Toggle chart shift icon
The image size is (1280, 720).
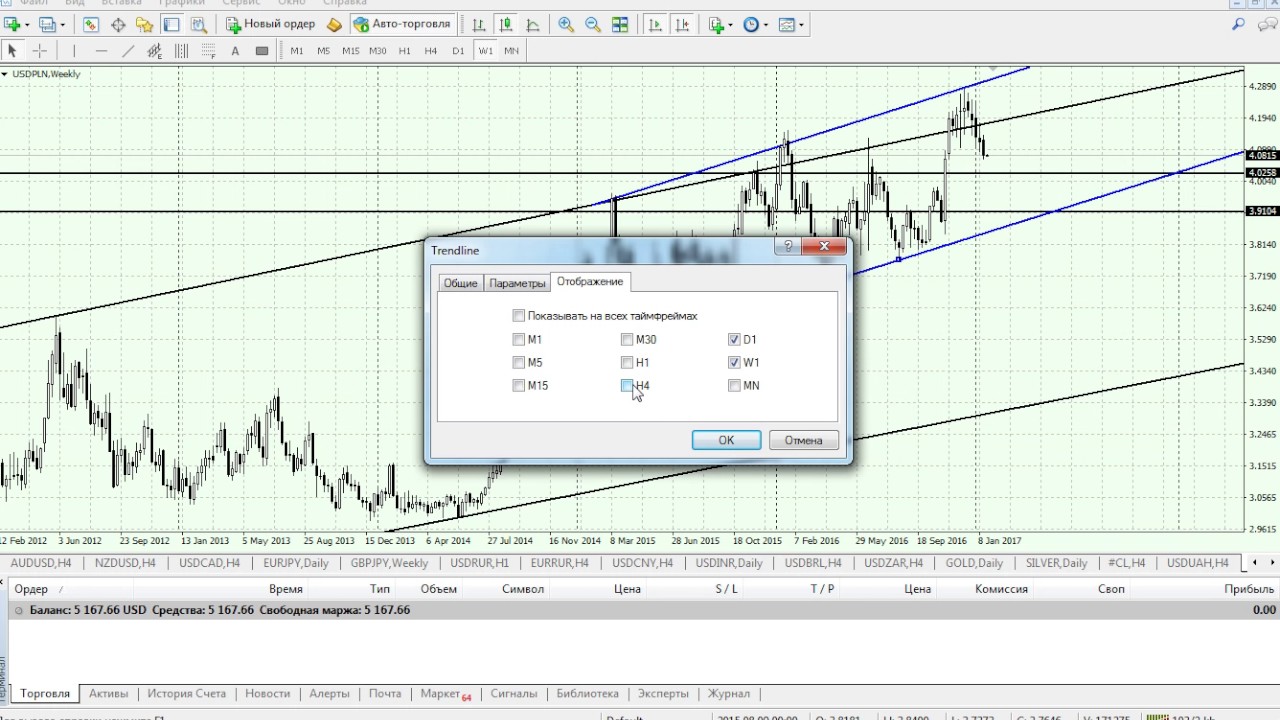tap(682, 24)
